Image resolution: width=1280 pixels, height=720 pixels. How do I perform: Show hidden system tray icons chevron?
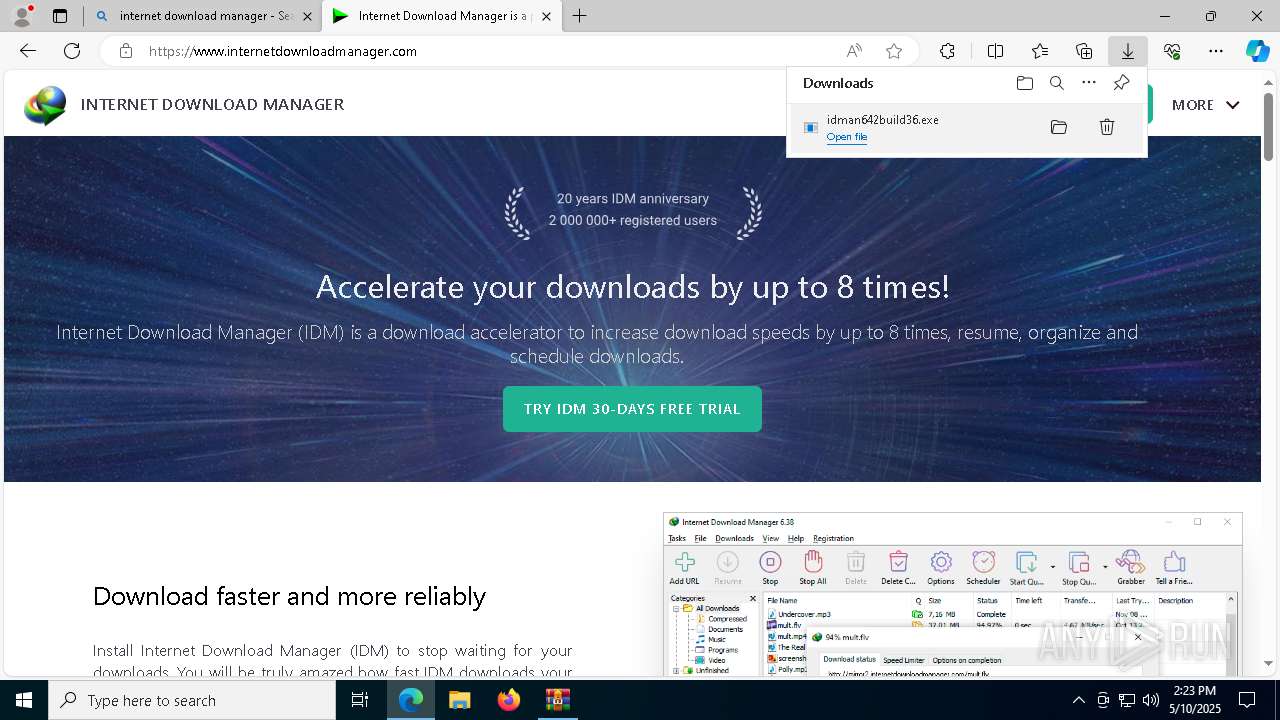coord(1078,700)
